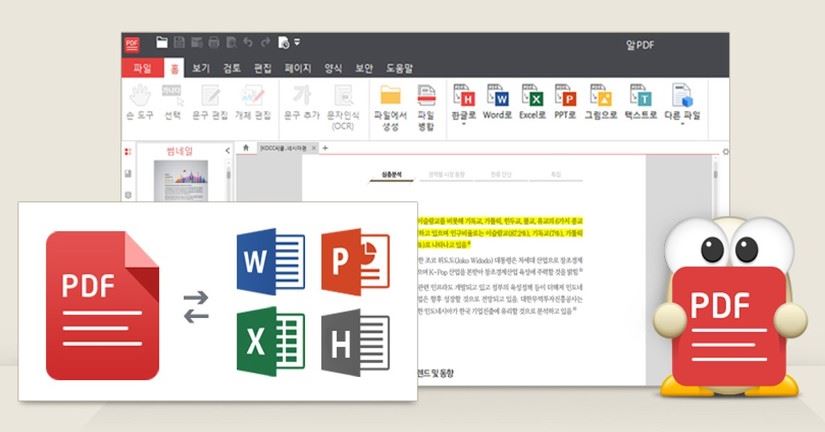The width and height of the screenshot is (825, 432).
Task: Switch to the 양식 ribbon tab
Action: coord(333,68)
